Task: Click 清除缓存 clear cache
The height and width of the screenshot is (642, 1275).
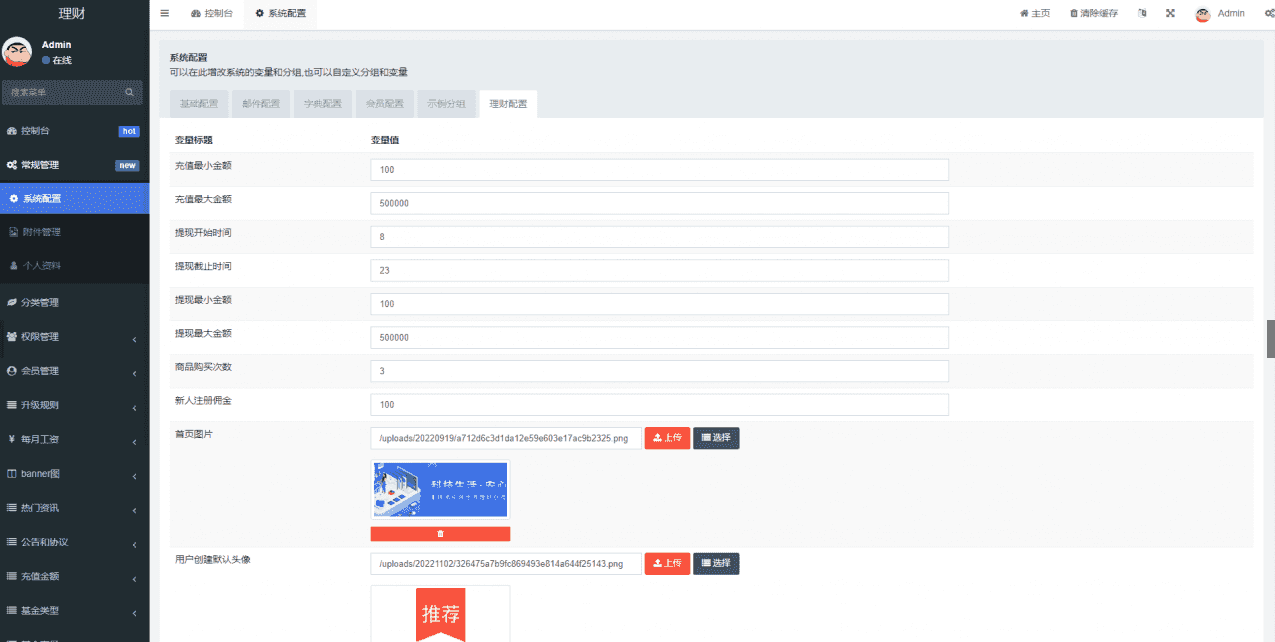Action: [1094, 13]
